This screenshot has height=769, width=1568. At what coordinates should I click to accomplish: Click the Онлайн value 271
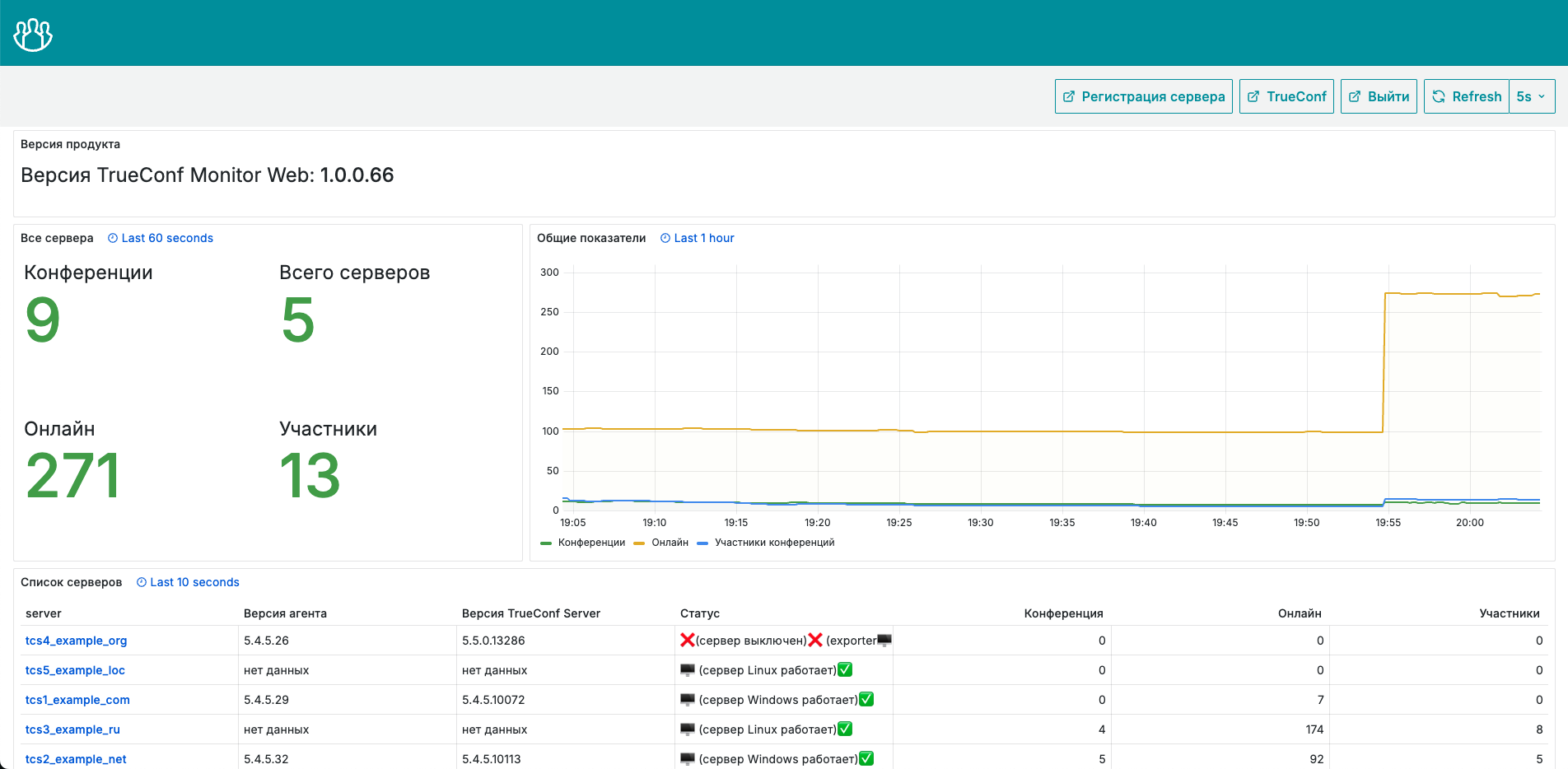point(72,476)
